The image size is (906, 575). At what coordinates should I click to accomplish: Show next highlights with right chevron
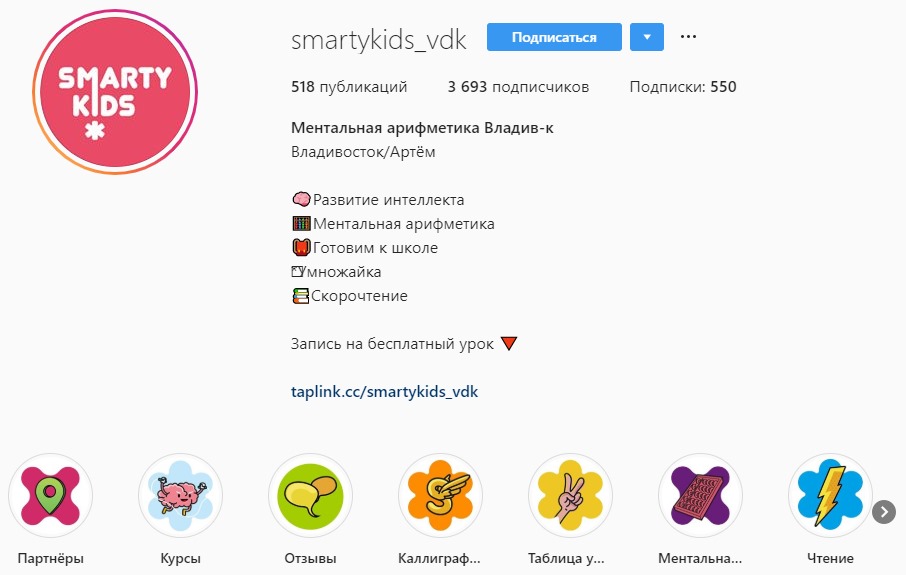pyautogui.click(x=883, y=511)
